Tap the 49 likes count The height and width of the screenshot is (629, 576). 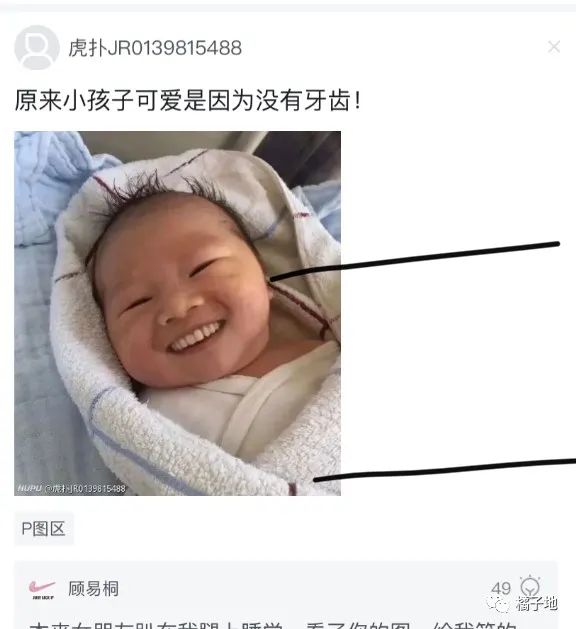point(501,588)
